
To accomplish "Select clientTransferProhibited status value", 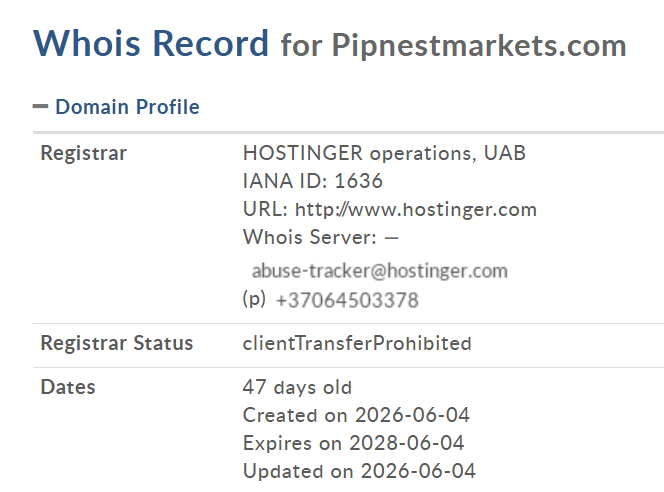I will click(357, 343).
